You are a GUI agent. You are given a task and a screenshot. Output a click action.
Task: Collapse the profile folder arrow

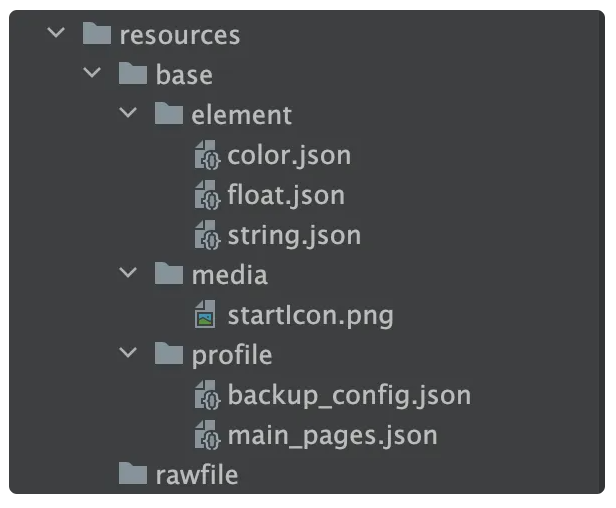pos(128,355)
